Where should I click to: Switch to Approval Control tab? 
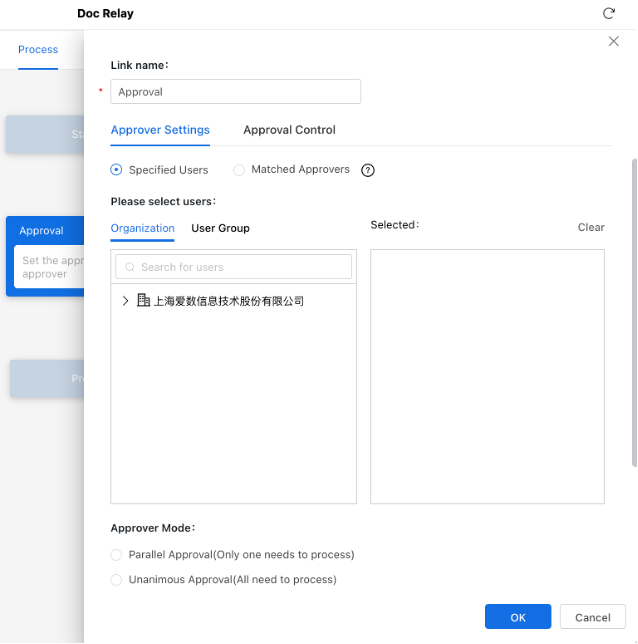[x=289, y=130]
